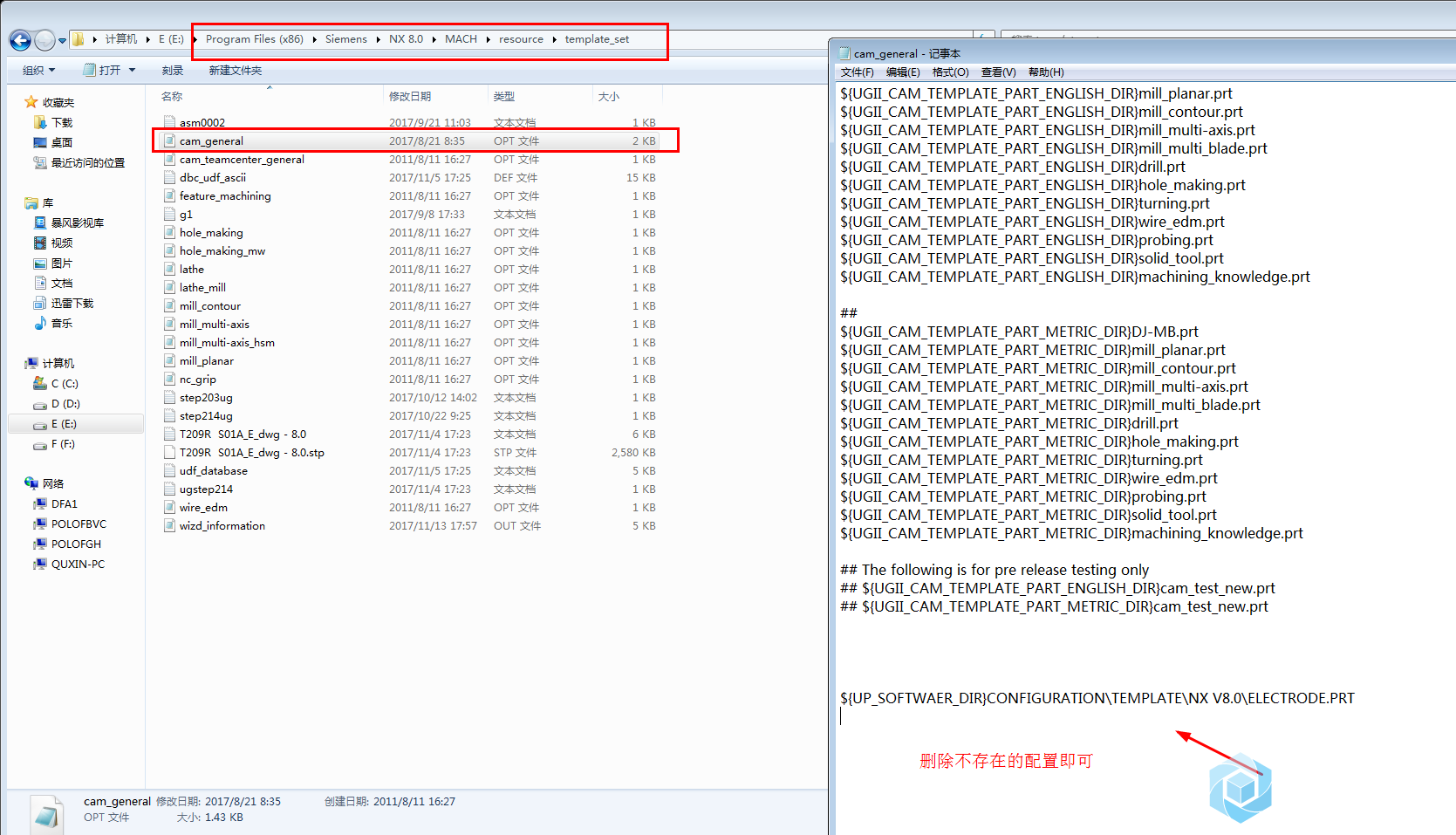Open drive E (E:) in sidebar
Viewport: 1456px width, 835px height.
(64, 423)
